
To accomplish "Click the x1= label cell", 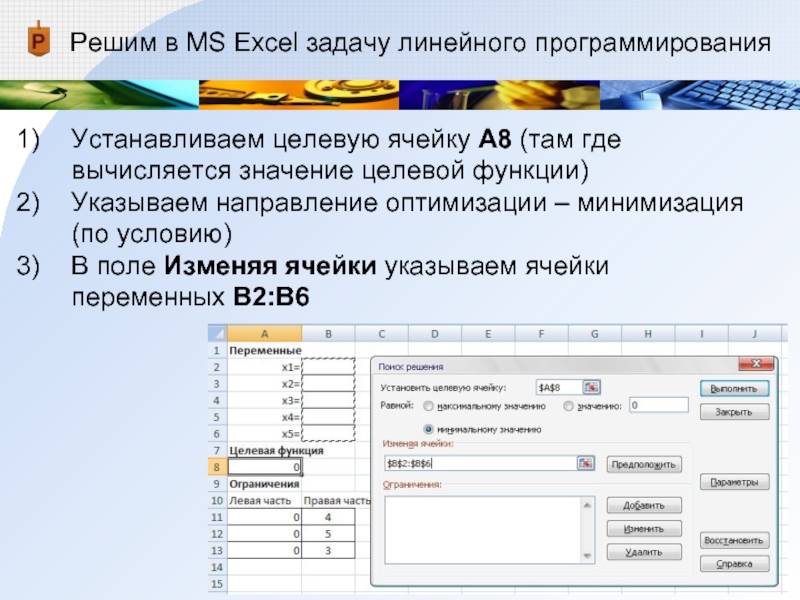I will [x=265, y=367].
